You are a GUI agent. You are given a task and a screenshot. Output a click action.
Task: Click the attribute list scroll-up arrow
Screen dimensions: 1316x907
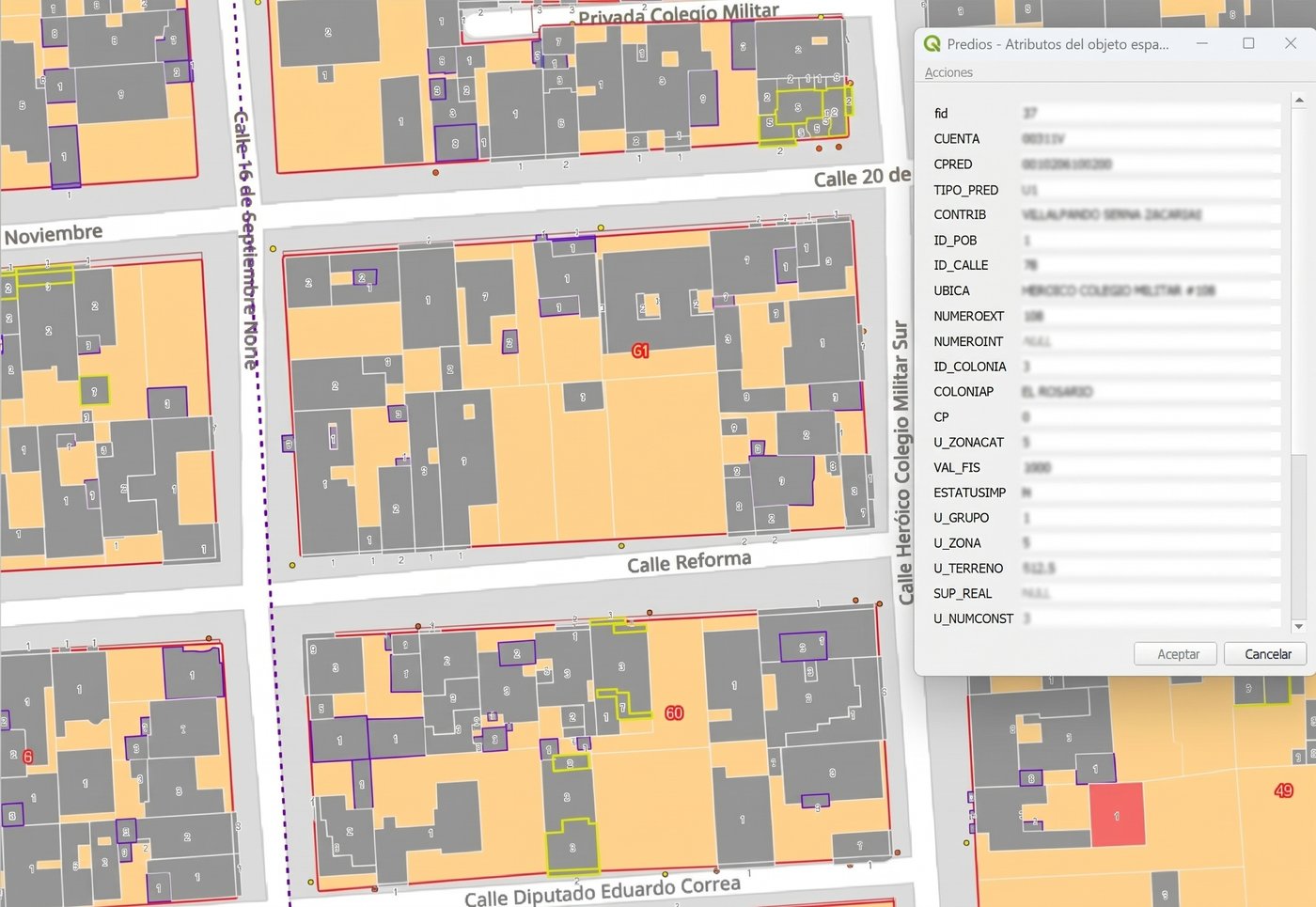(x=1299, y=100)
